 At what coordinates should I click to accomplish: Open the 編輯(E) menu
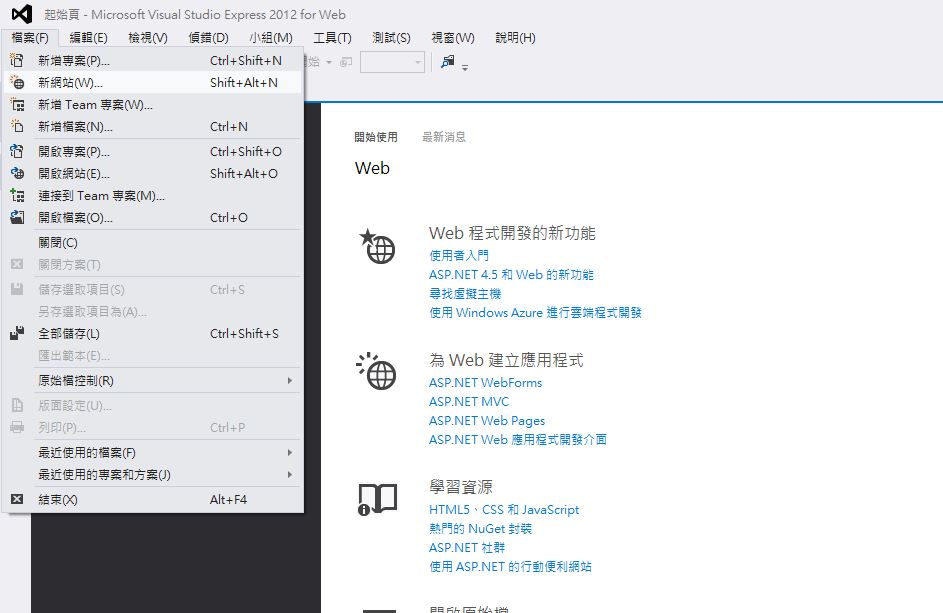[88, 37]
